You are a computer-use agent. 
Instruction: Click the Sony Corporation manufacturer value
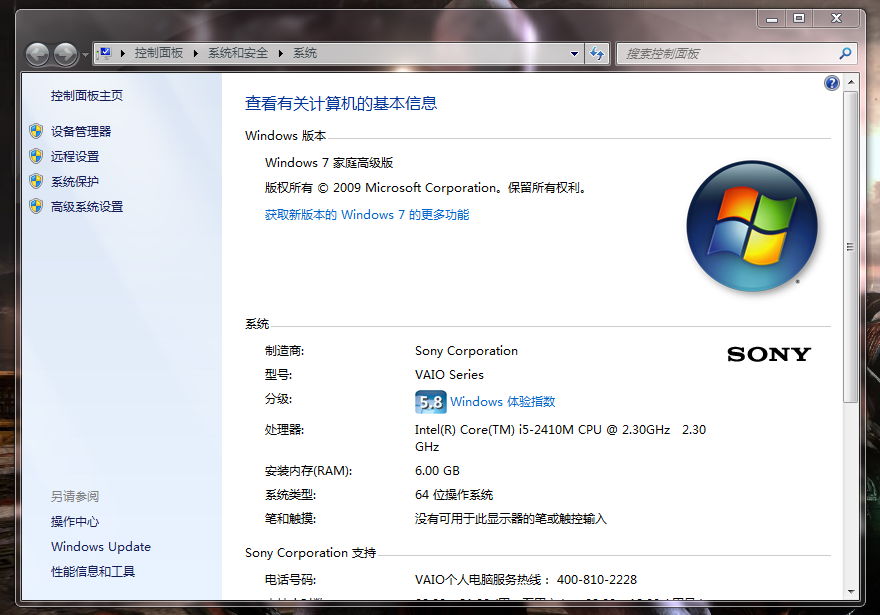[x=466, y=351]
